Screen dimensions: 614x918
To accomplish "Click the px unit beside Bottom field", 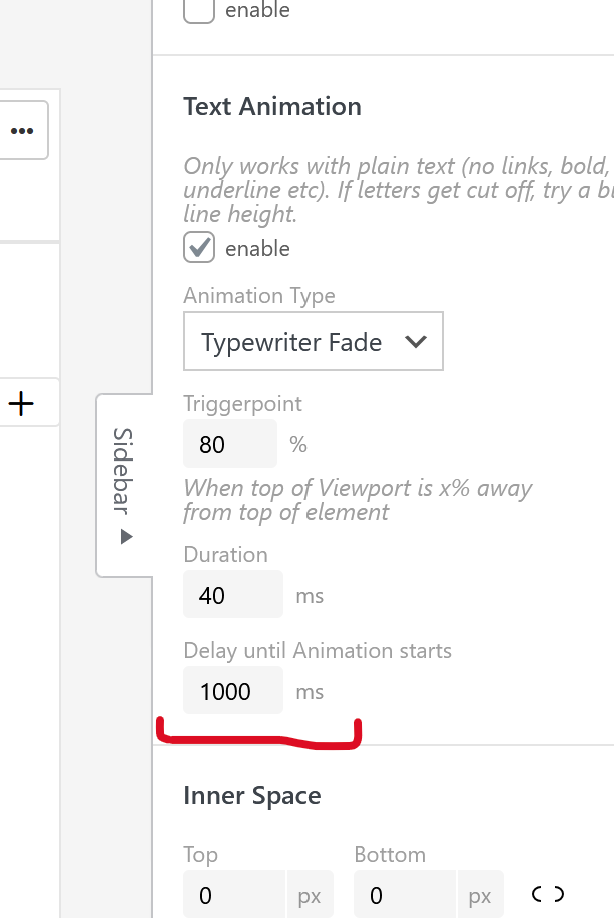I will [x=481, y=895].
